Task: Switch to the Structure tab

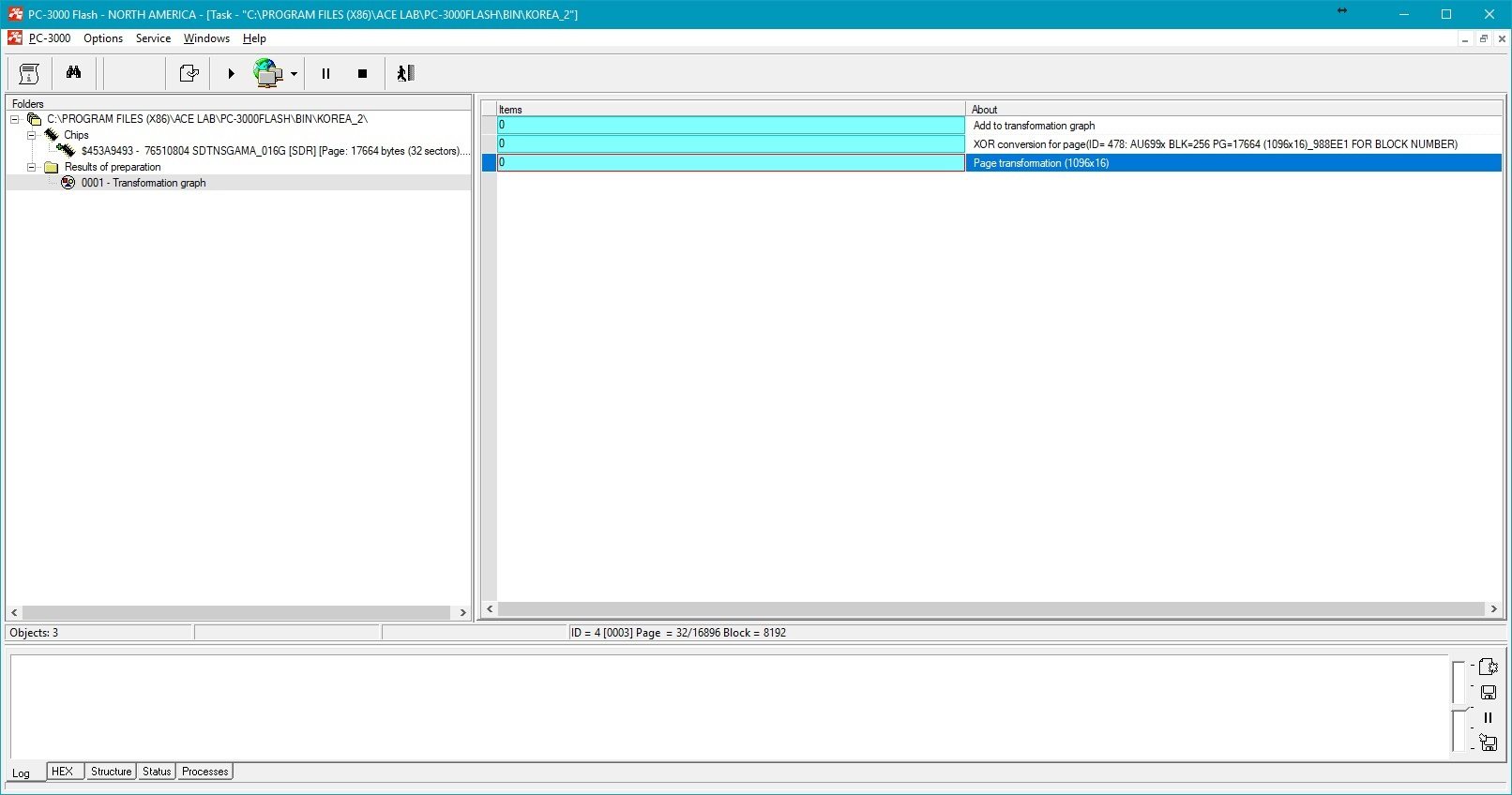Action: 111,772
